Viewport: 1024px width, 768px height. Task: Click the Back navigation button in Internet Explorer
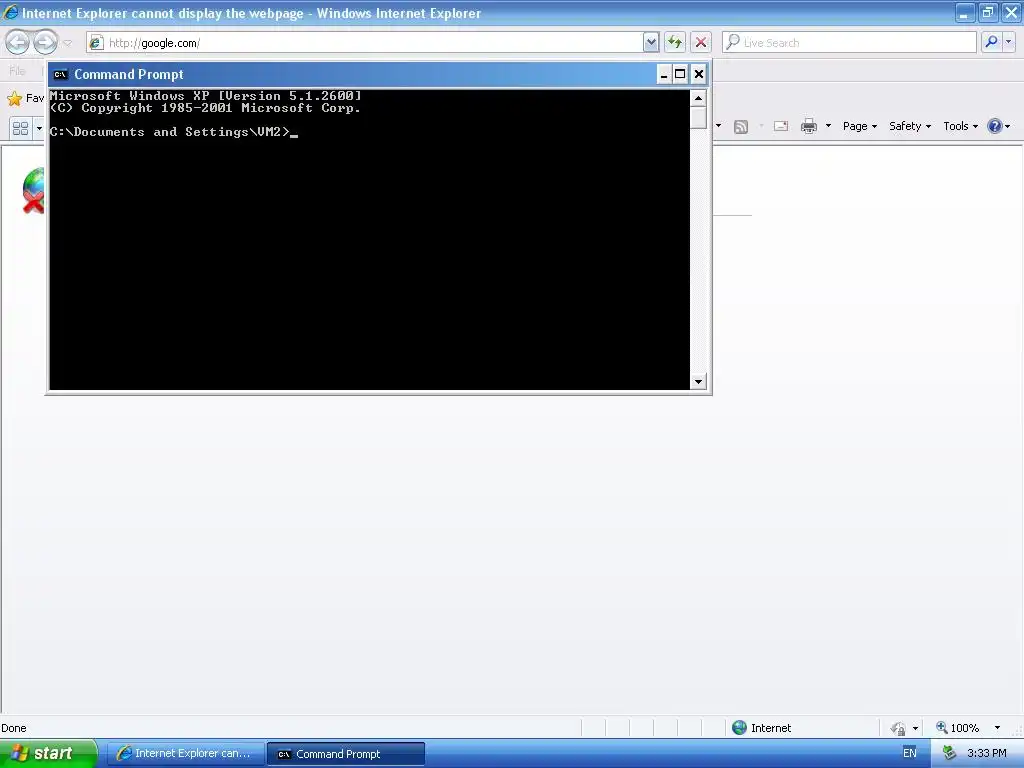[x=18, y=42]
